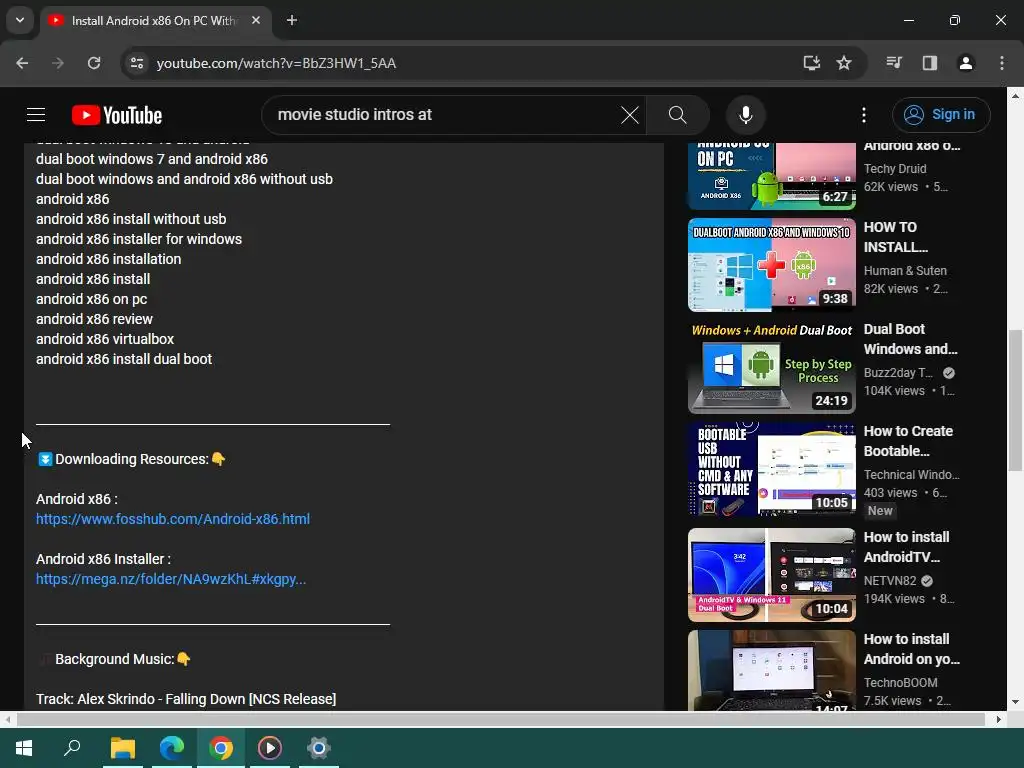The height and width of the screenshot is (768, 1024).
Task: Open AndroidTV 10:04 video thumbnail
Action: coord(771,575)
